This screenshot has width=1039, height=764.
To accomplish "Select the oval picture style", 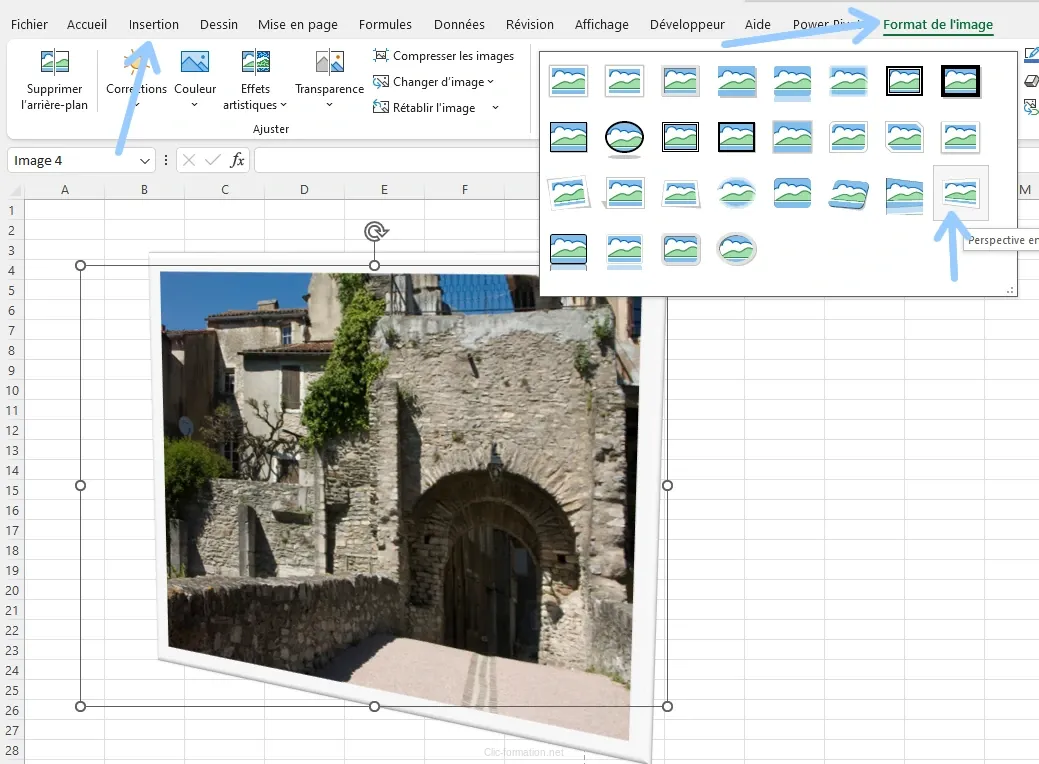I will pyautogui.click(x=624, y=138).
